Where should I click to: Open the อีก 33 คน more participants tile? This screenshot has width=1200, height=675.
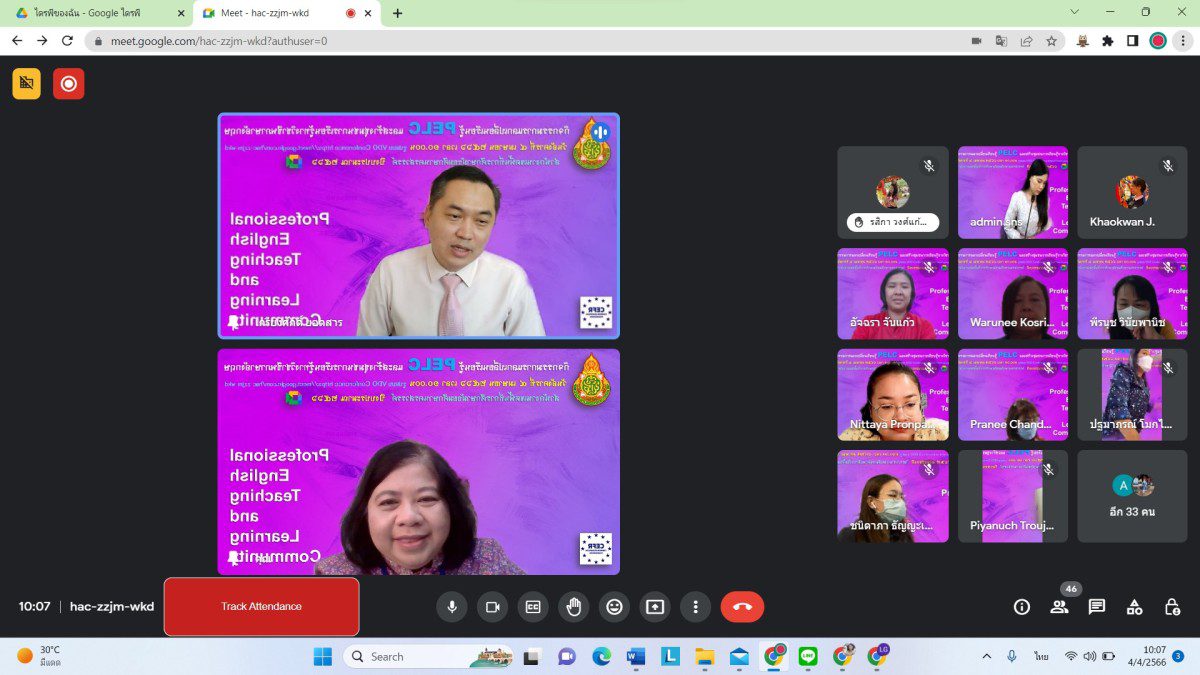(1132, 496)
